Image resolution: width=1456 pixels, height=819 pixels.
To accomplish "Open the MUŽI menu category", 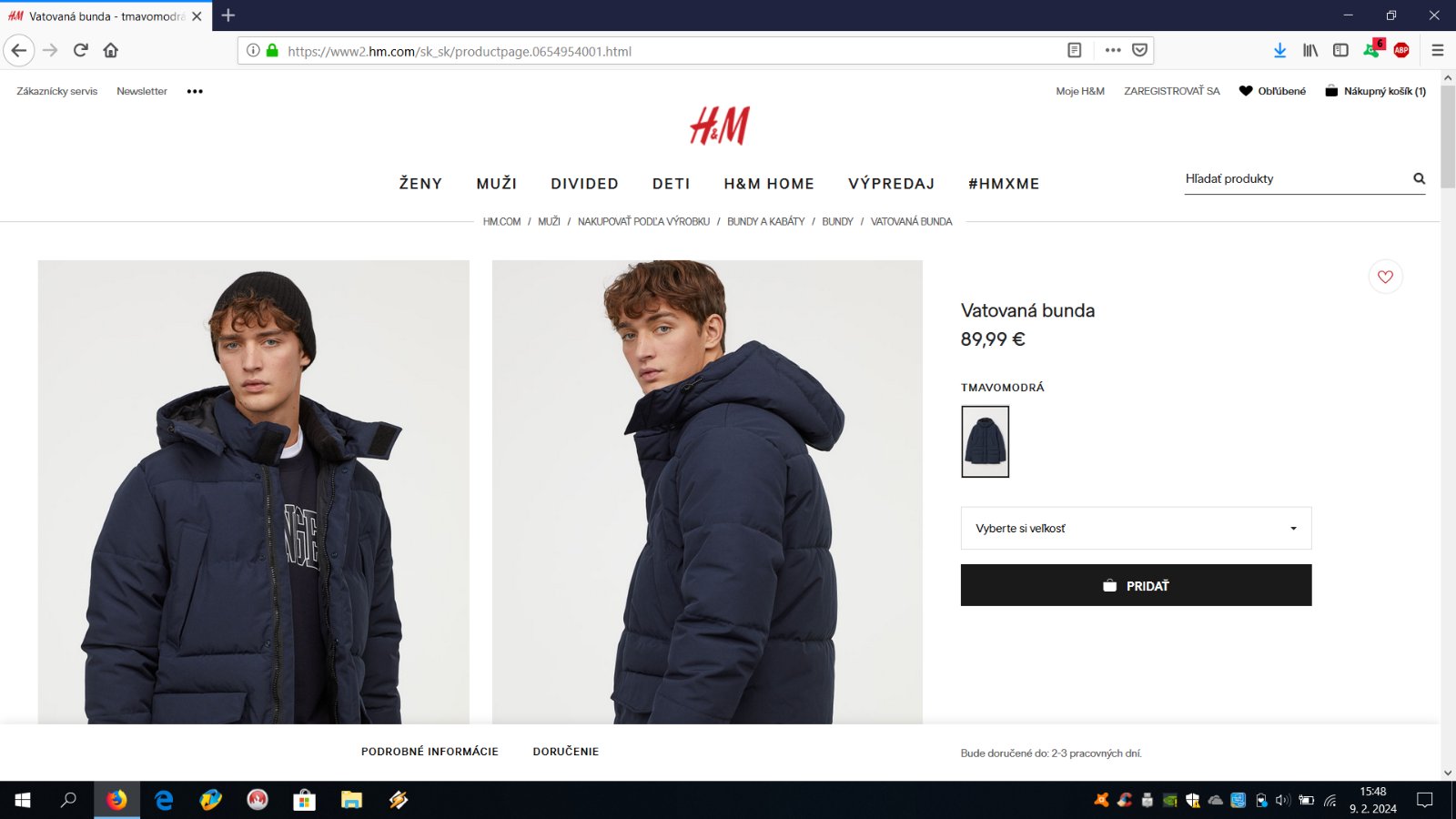I will [497, 183].
